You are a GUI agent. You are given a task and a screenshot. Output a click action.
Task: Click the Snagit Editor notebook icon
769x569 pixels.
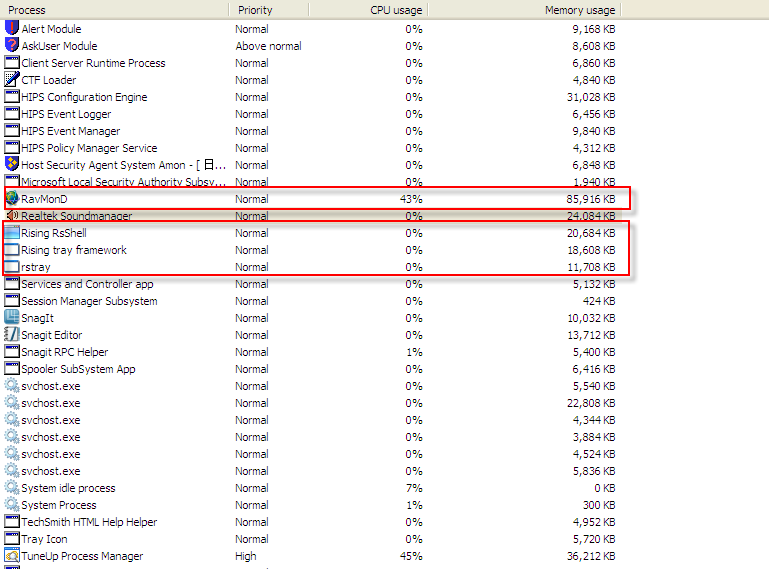[12, 334]
